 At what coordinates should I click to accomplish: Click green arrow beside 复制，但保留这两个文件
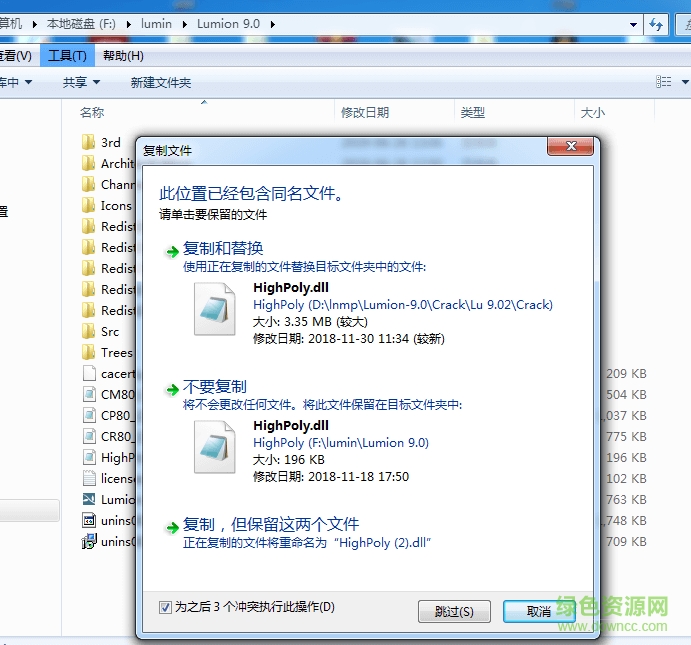172,528
